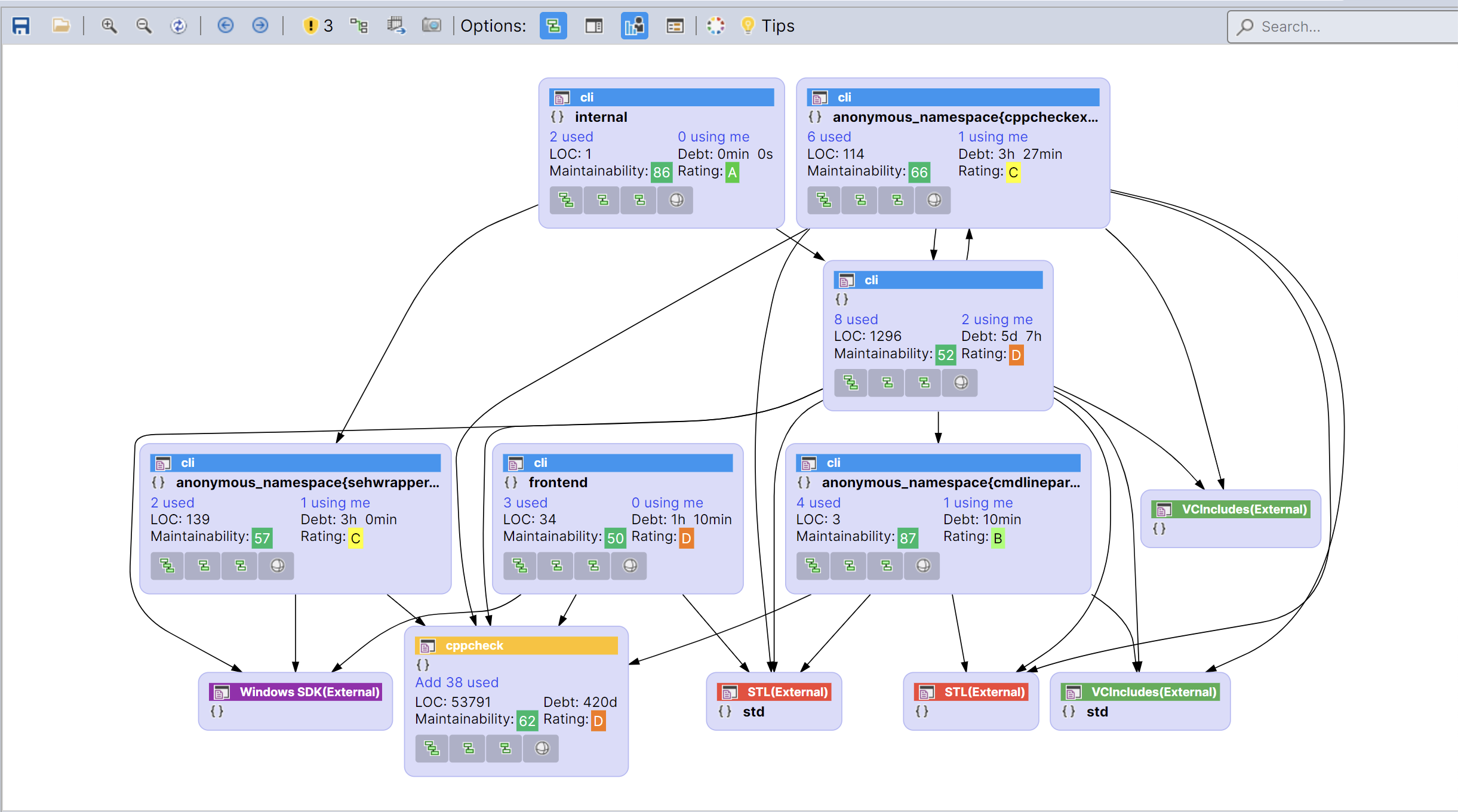This screenshot has height=812, width=1458.
Task: Click the '2 using me' link on cli node
Action: coord(997,319)
